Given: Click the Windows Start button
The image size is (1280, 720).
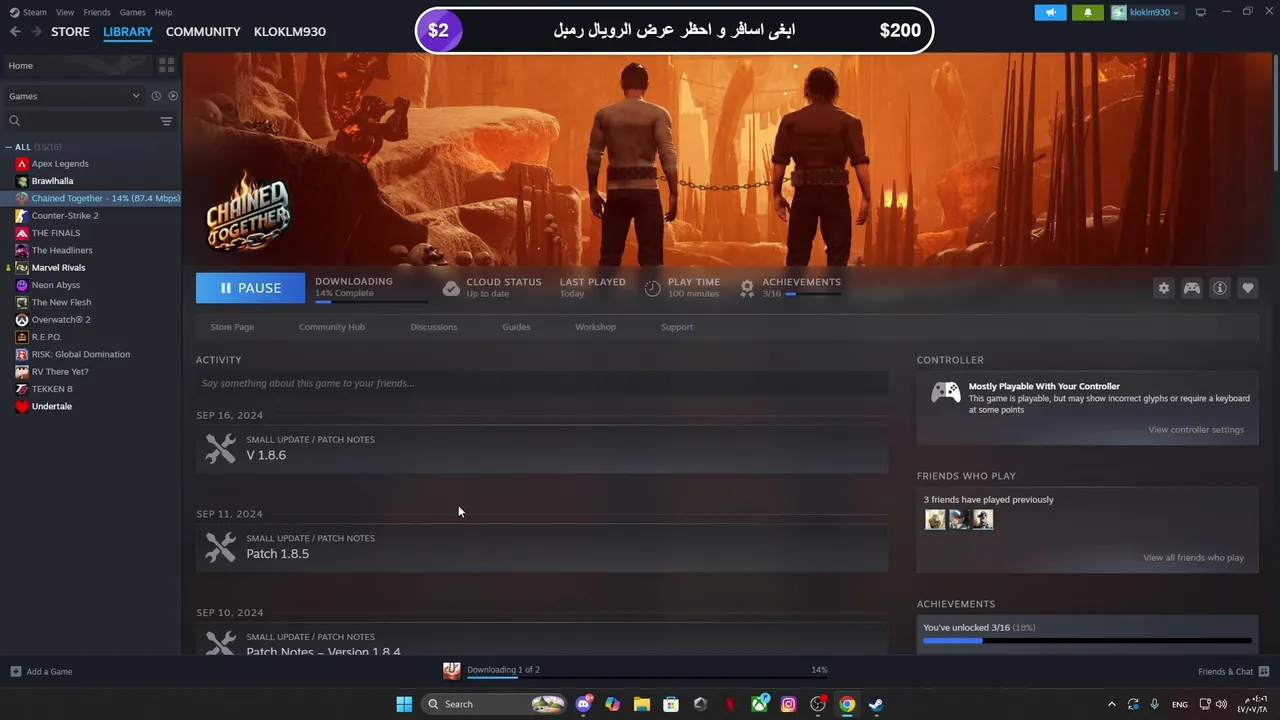Looking at the screenshot, I should (404, 704).
